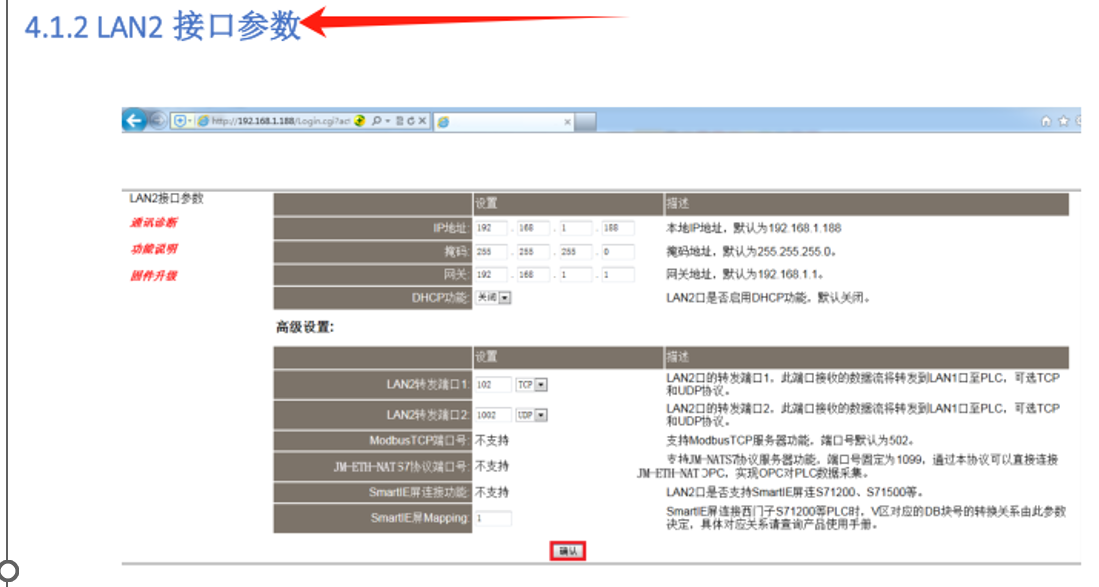The width and height of the screenshot is (1099, 587).
Task: Click the LAN2转发端口1 port field 102
Action: (x=493, y=385)
